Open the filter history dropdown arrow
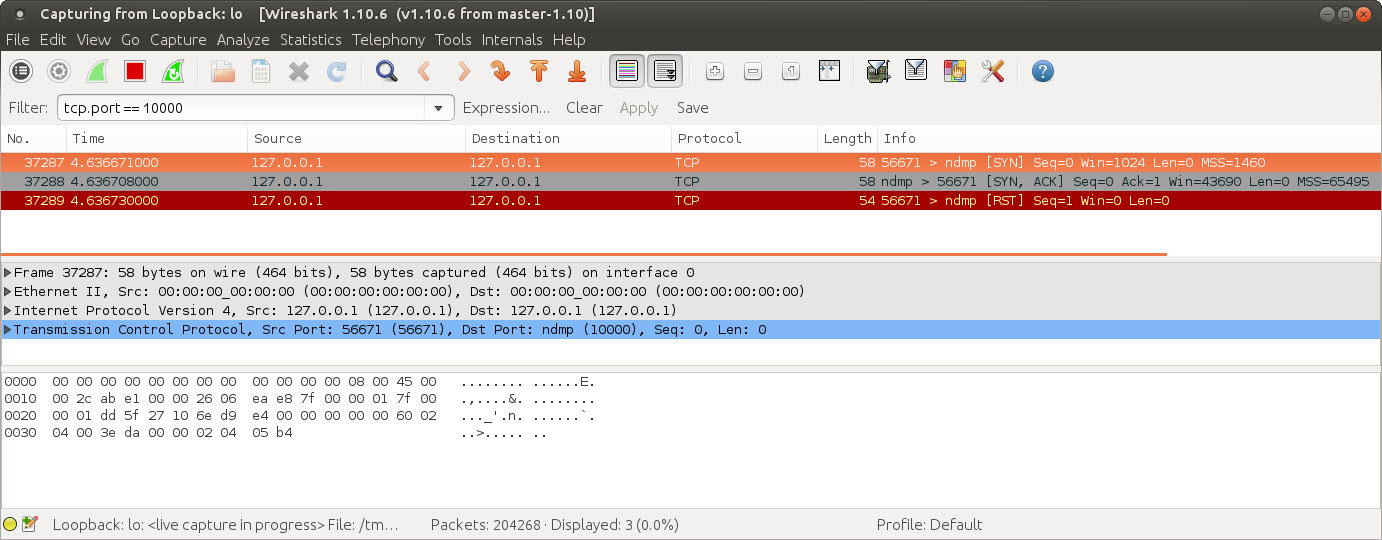 coord(438,108)
